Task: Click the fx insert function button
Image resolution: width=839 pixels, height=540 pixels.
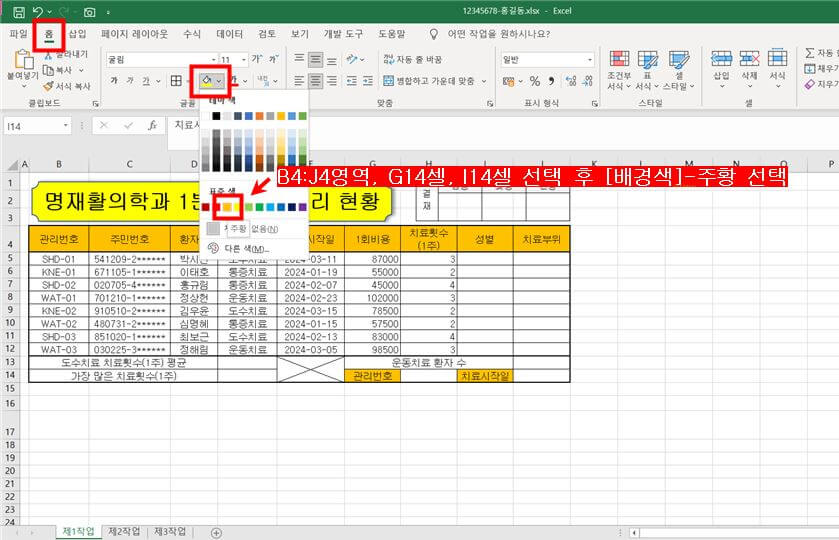Action: pos(152,126)
